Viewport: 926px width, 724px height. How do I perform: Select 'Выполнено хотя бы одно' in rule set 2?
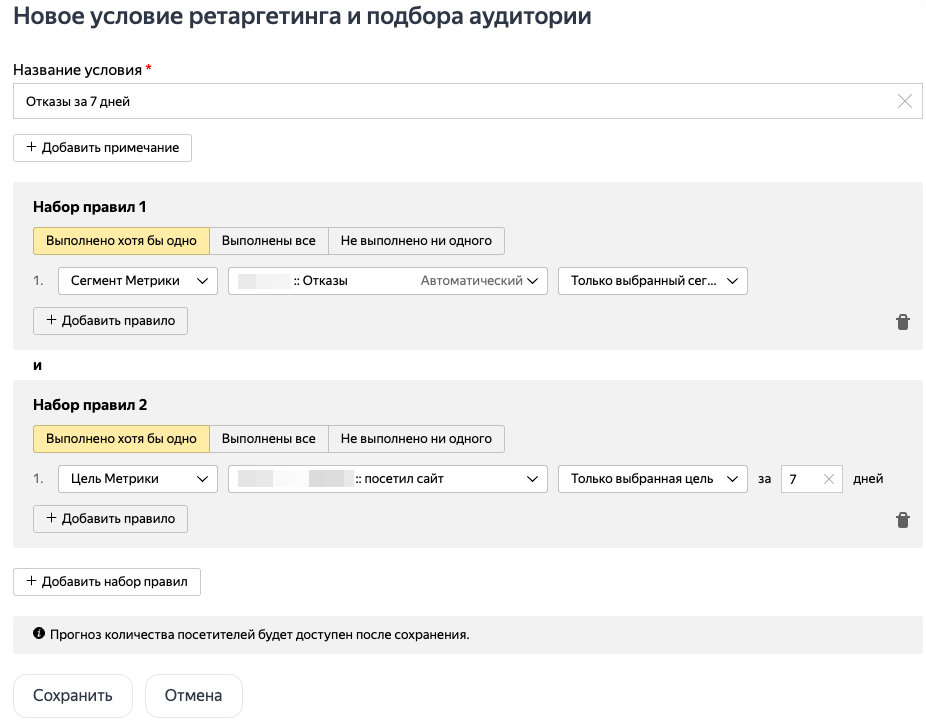pos(121,439)
